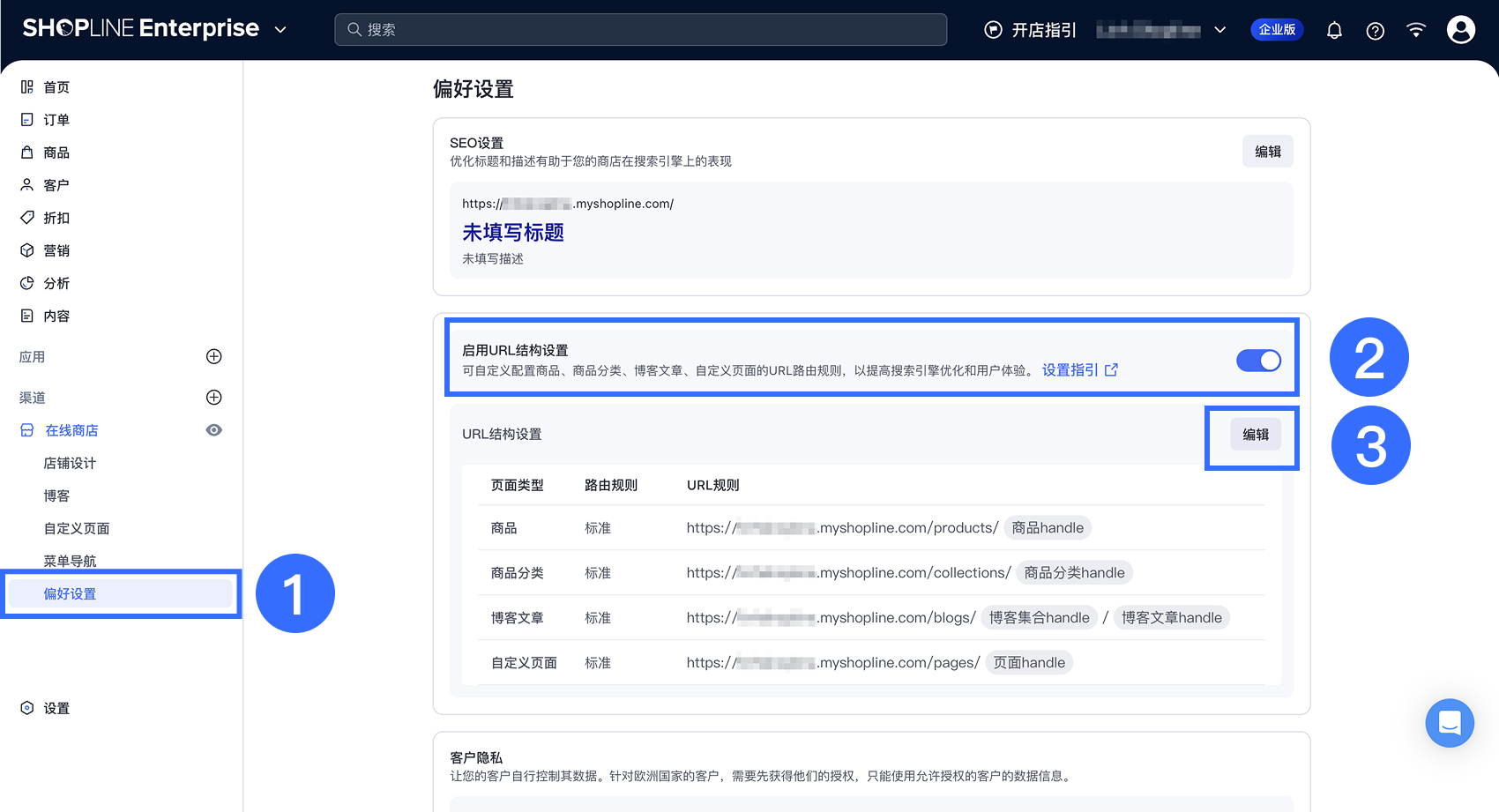Collapse the 在线商店 channel section

point(71,430)
